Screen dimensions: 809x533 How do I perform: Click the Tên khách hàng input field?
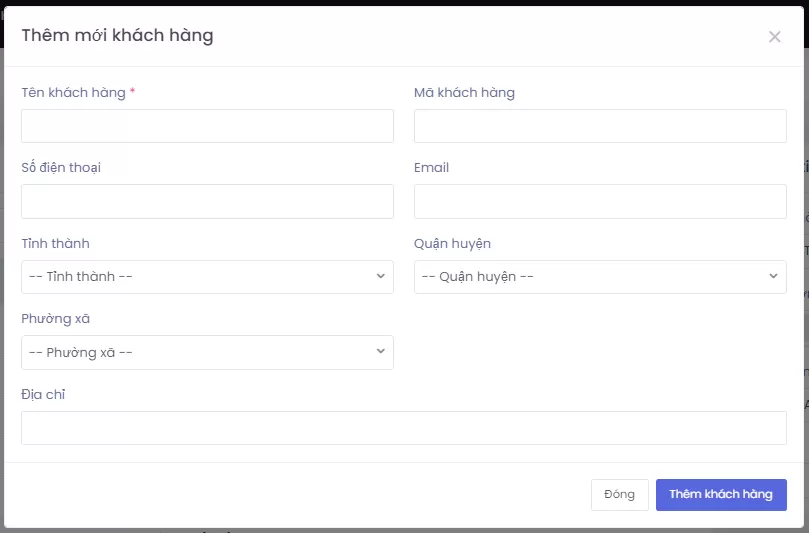pos(207,126)
